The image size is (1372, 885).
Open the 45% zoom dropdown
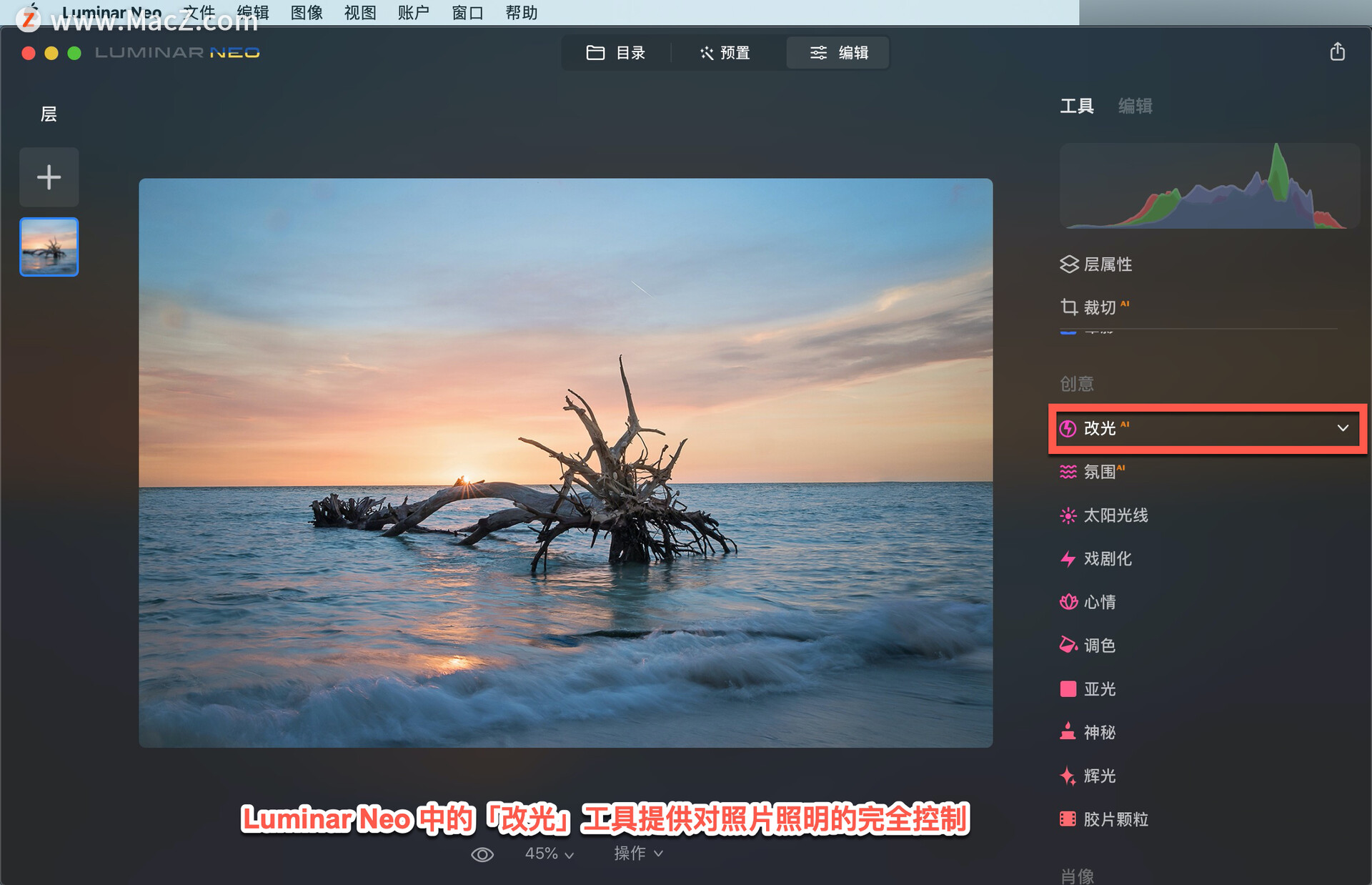pyautogui.click(x=549, y=854)
